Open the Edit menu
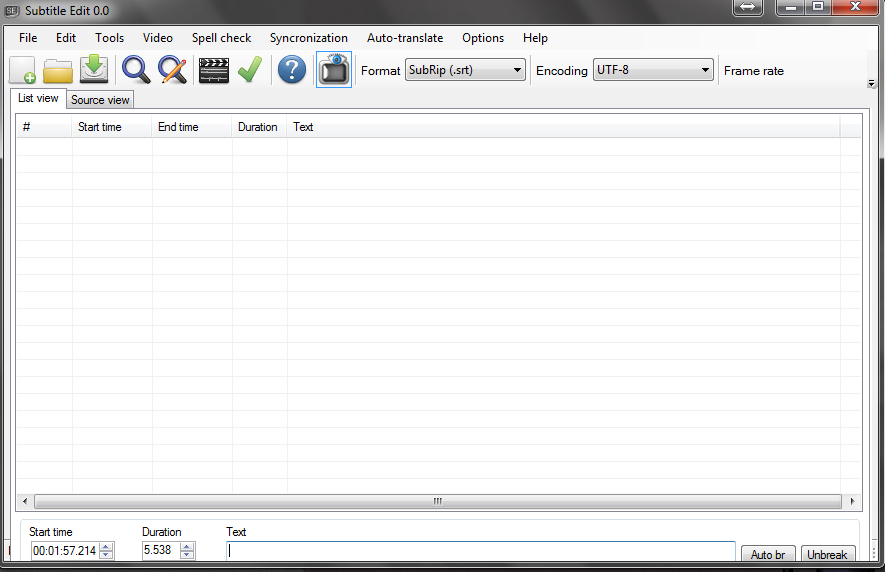Screen dimensions: 885x572 tap(66, 38)
